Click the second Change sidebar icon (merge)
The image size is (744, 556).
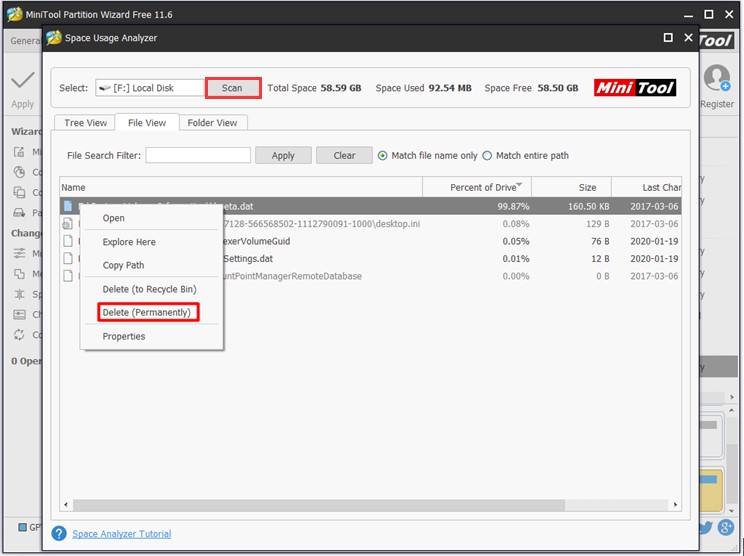coord(19,273)
